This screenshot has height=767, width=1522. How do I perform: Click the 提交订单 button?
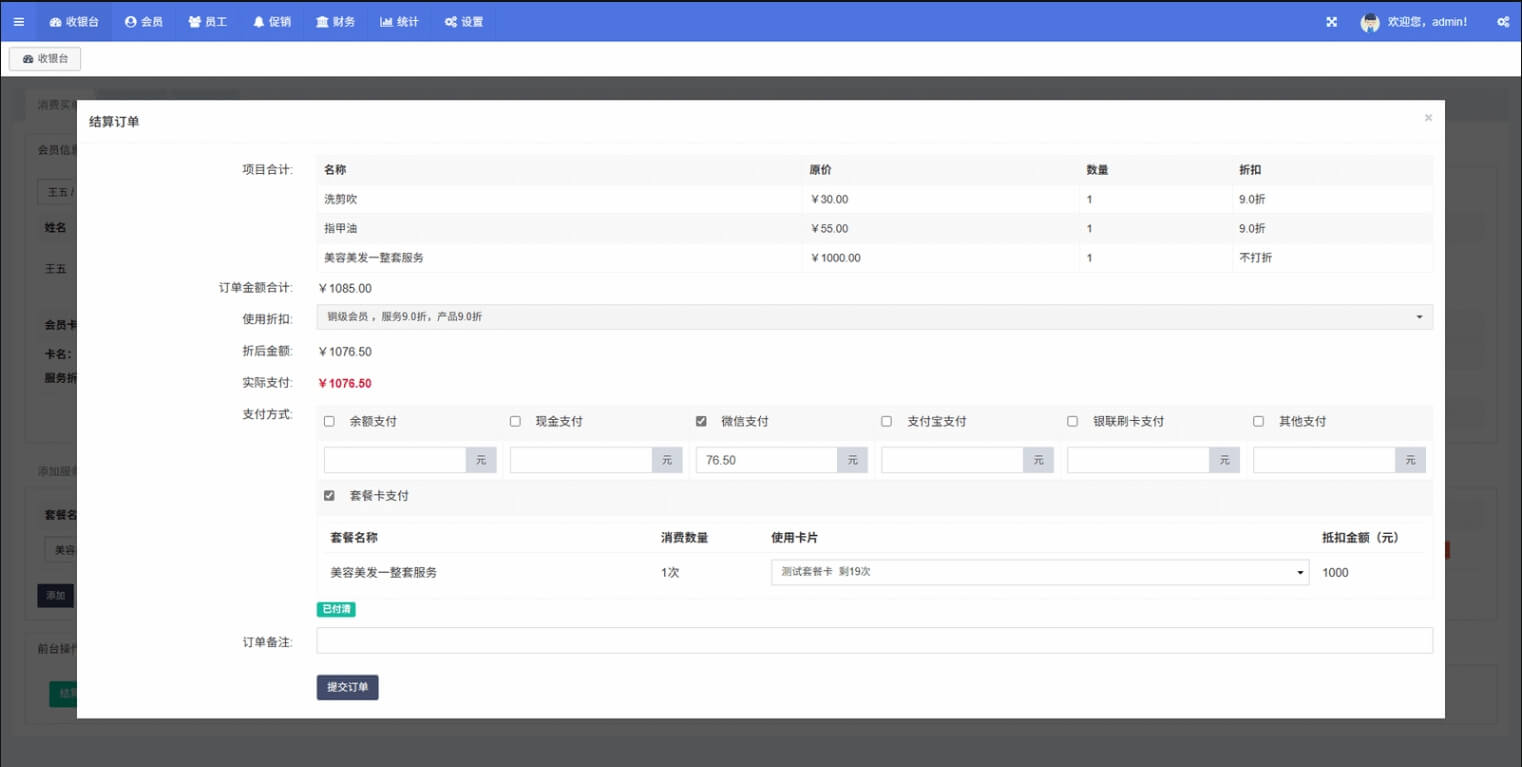[347, 687]
